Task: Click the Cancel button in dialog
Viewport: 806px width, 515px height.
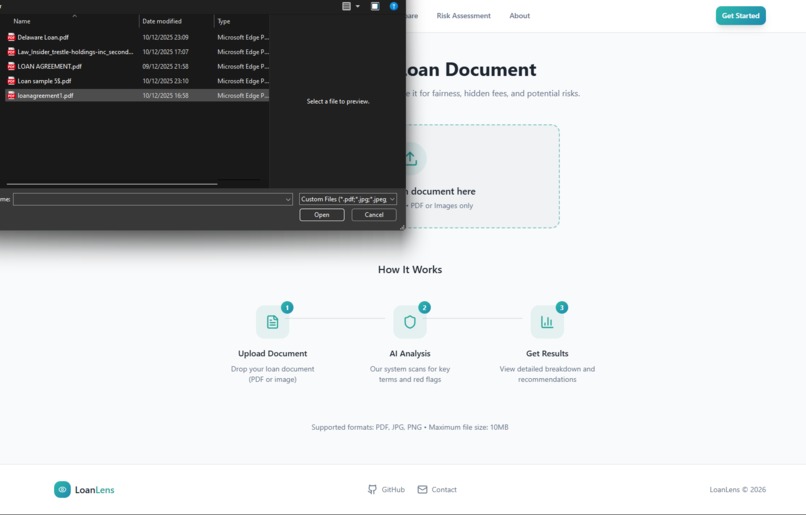Action: pyautogui.click(x=374, y=215)
